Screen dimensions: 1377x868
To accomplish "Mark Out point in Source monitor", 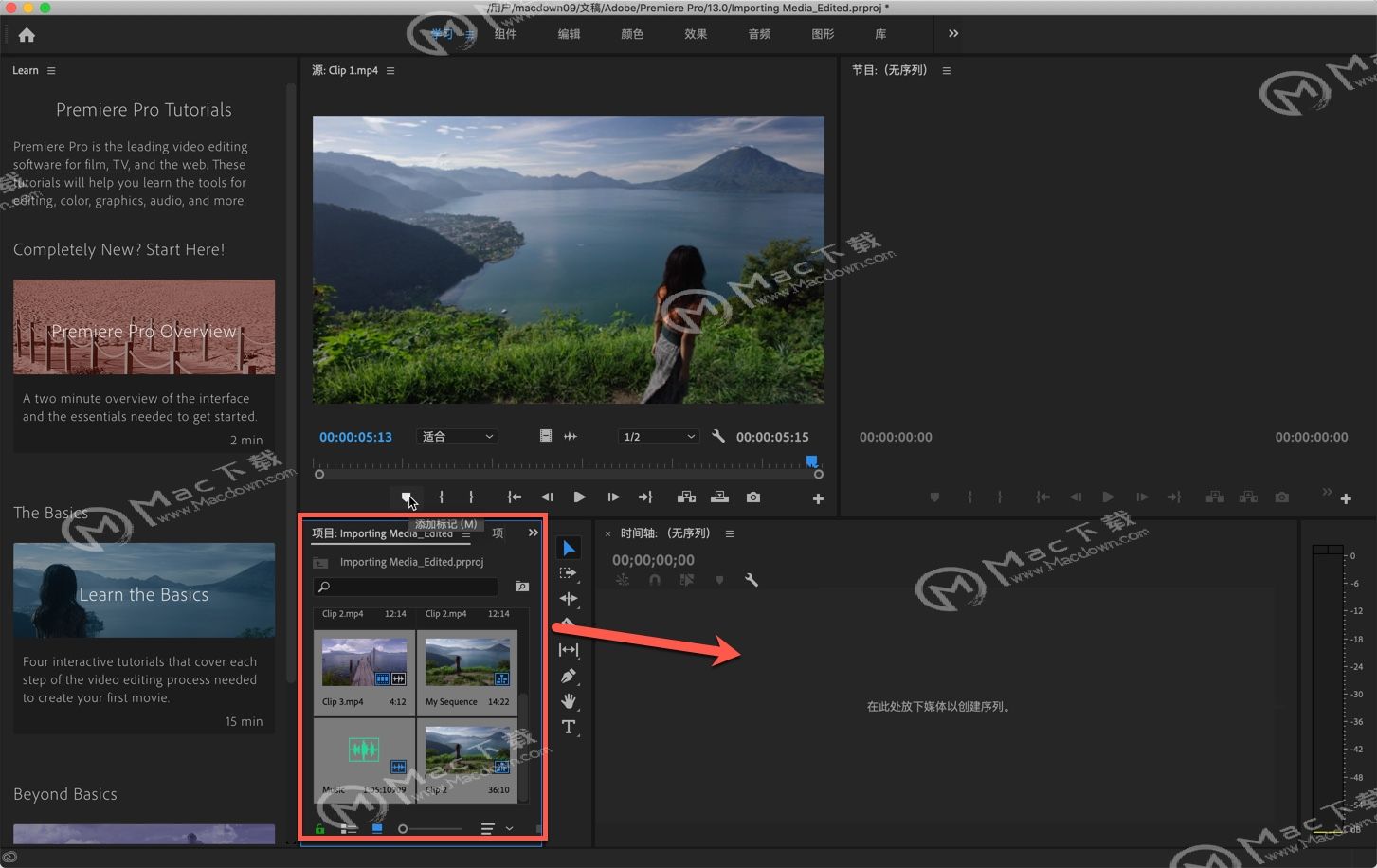I will point(471,497).
